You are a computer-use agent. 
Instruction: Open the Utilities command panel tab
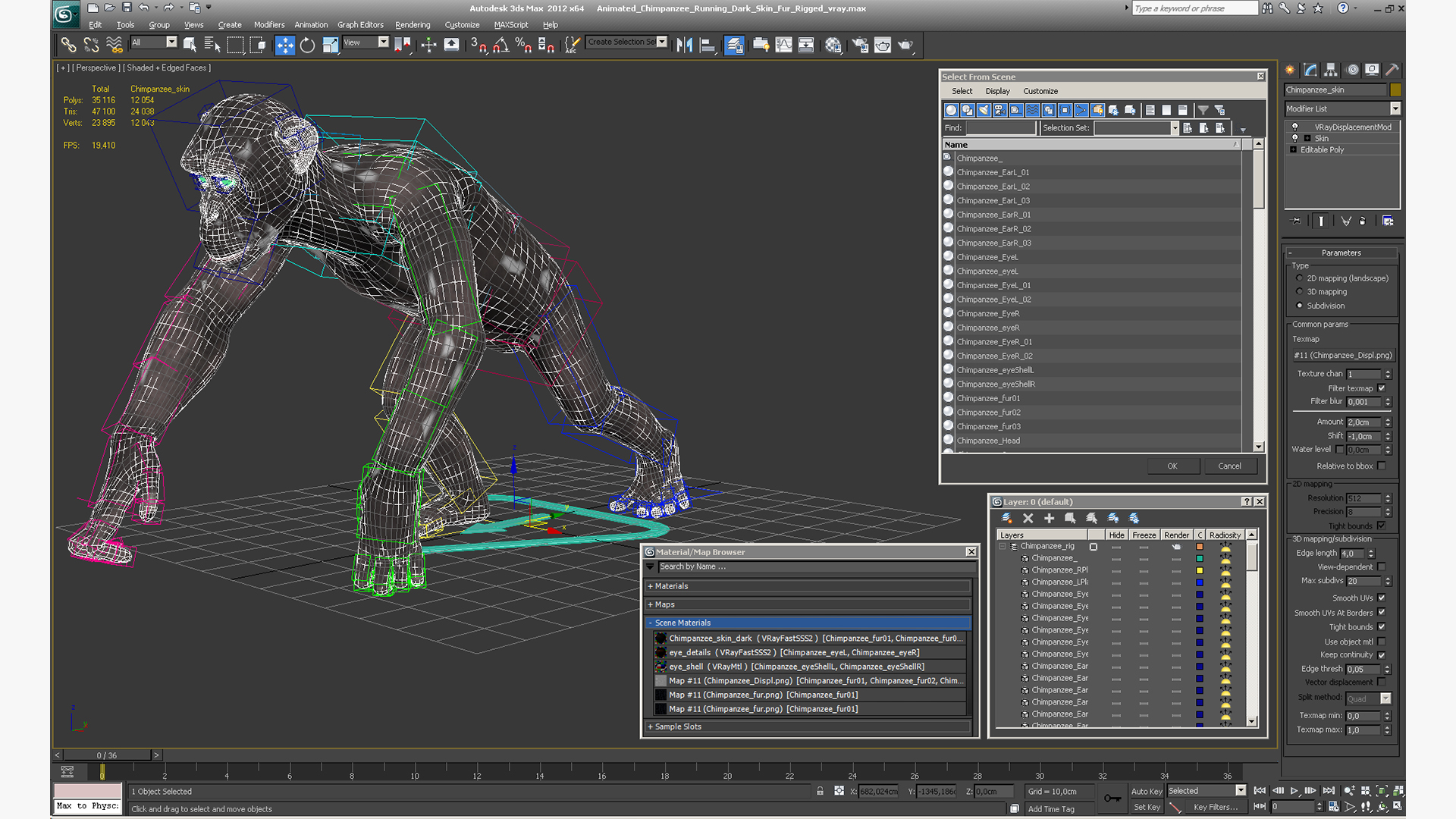[x=1392, y=70]
